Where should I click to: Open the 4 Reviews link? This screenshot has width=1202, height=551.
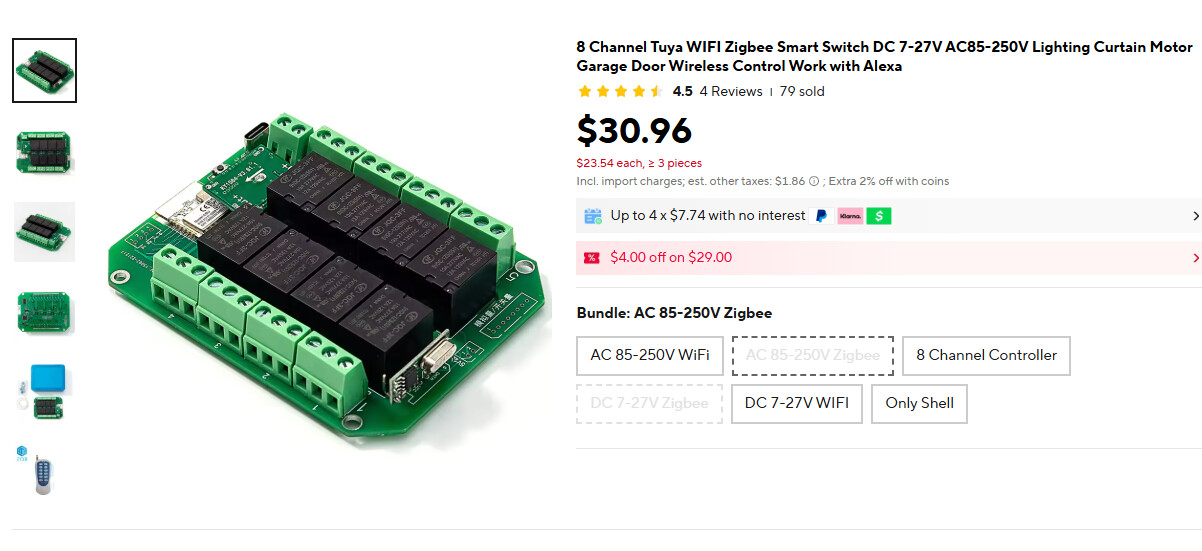(731, 92)
